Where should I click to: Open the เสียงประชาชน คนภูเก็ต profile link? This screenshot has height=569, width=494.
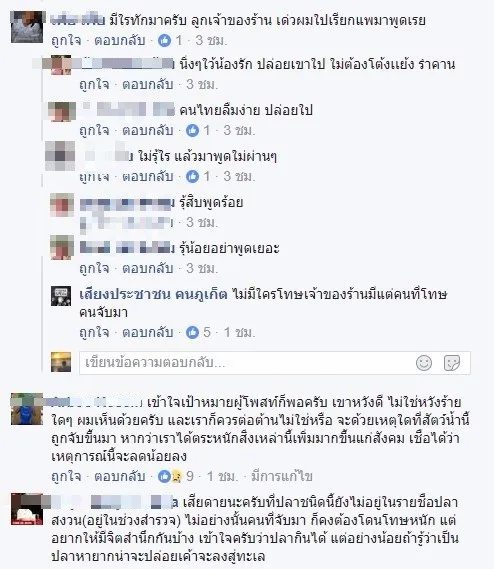pos(153,294)
